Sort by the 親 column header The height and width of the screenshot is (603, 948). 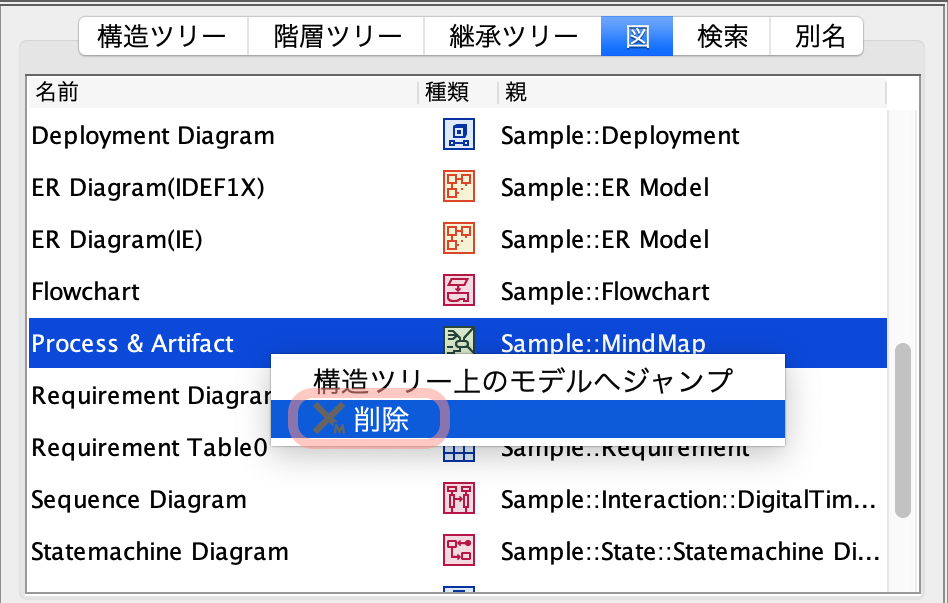pos(692,93)
